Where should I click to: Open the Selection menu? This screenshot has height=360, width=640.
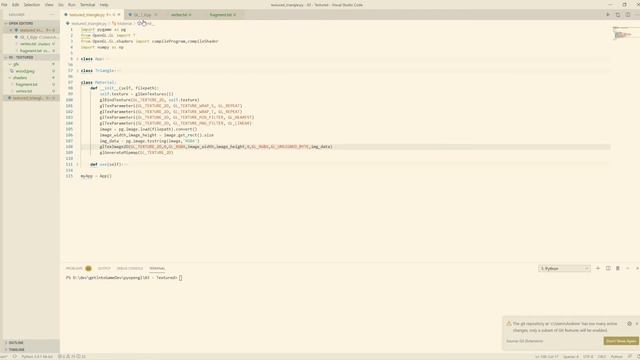coord(31,5)
